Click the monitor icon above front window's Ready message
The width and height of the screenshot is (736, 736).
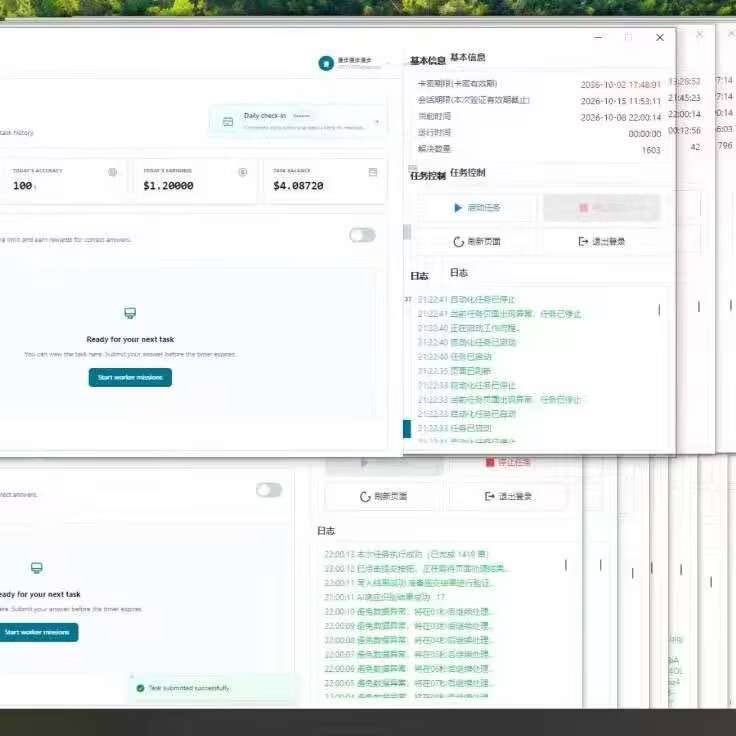(130, 313)
